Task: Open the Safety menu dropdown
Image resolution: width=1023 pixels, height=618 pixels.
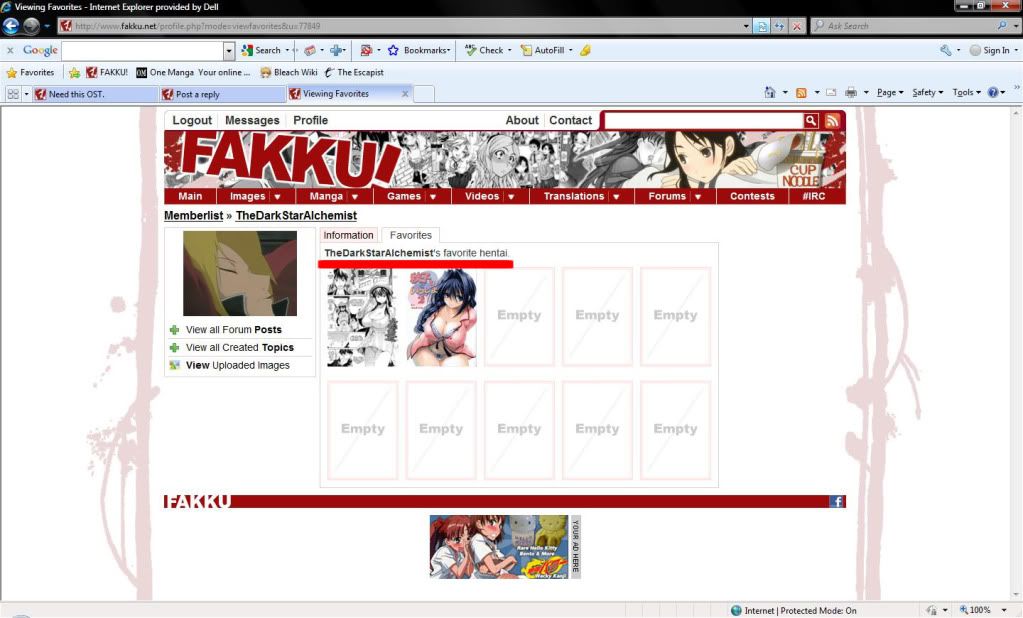Action: tap(928, 93)
